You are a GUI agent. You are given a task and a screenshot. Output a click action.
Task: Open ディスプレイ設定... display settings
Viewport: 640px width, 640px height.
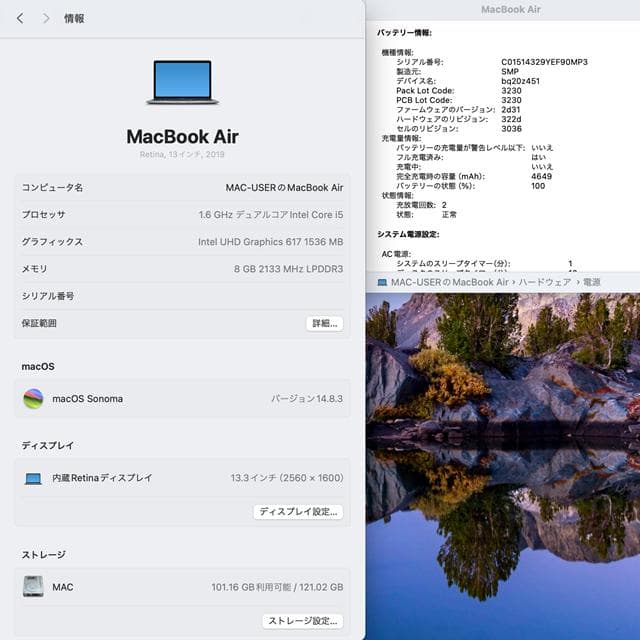(298, 511)
